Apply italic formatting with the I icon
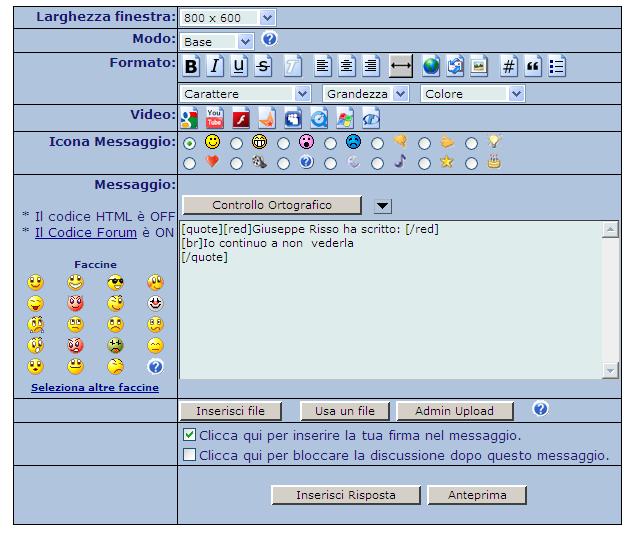This screenshot has width=635, height=533. 215,66
